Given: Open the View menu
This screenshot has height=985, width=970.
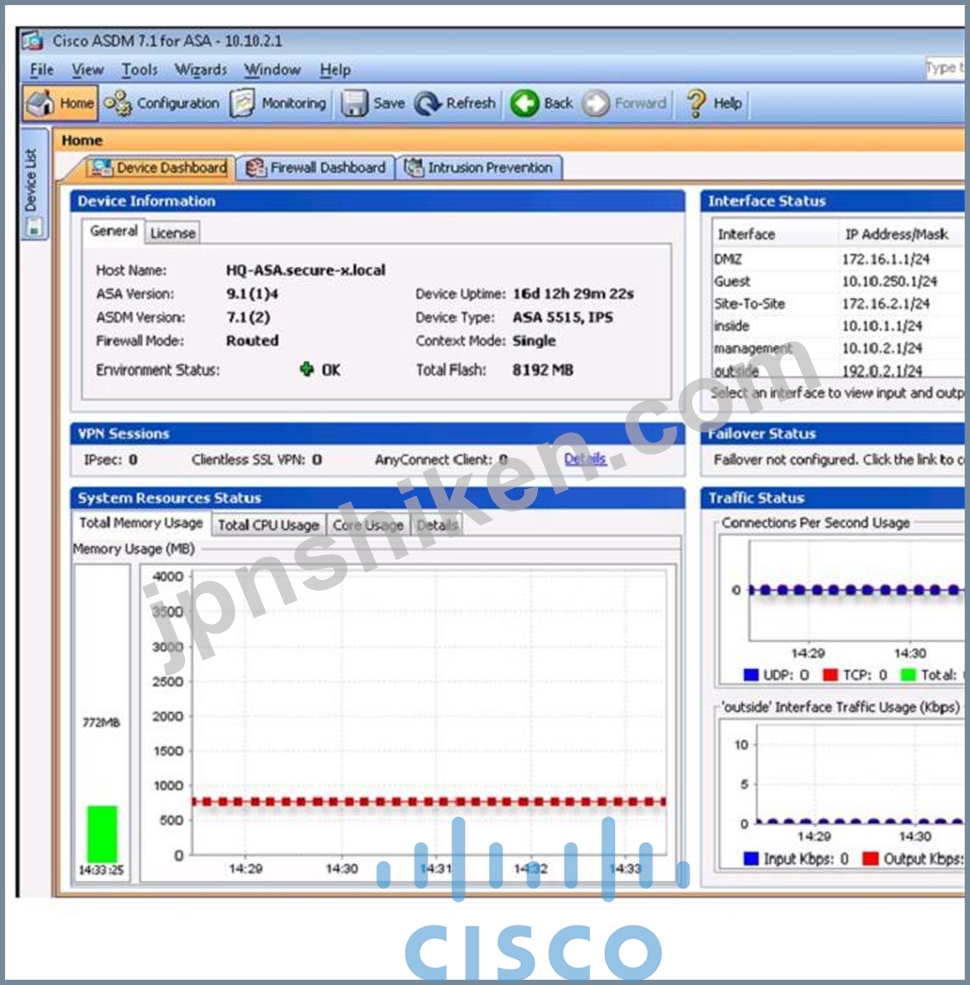Looking at the screenshot, I should [x=87, y=70].
